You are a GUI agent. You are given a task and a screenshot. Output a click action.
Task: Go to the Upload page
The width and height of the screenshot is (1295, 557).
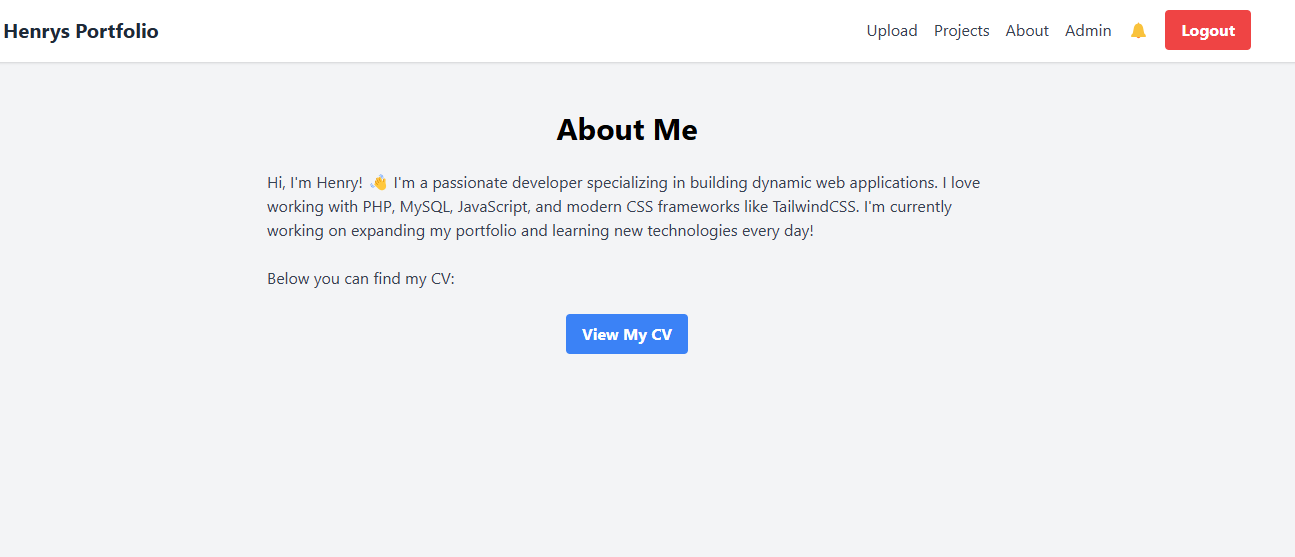pyautogui.click(x=891, y=31)
